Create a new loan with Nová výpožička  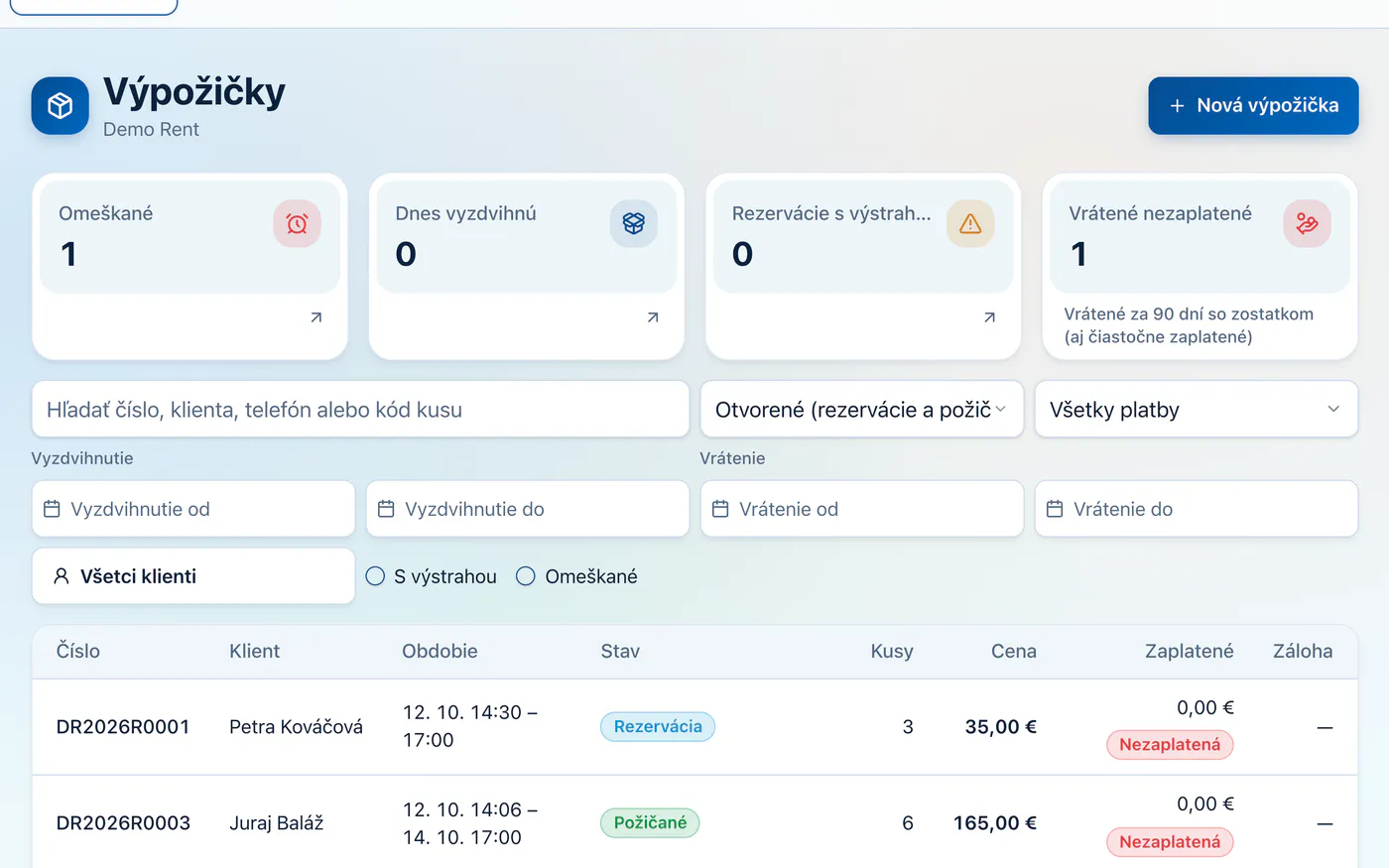pyautogui.click(x=1253, y=105)
